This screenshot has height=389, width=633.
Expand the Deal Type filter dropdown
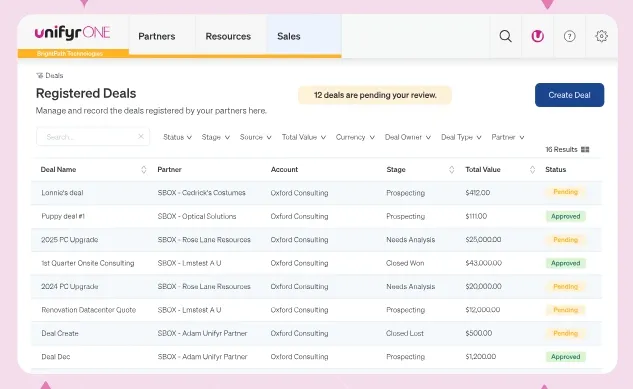point(461,137)
